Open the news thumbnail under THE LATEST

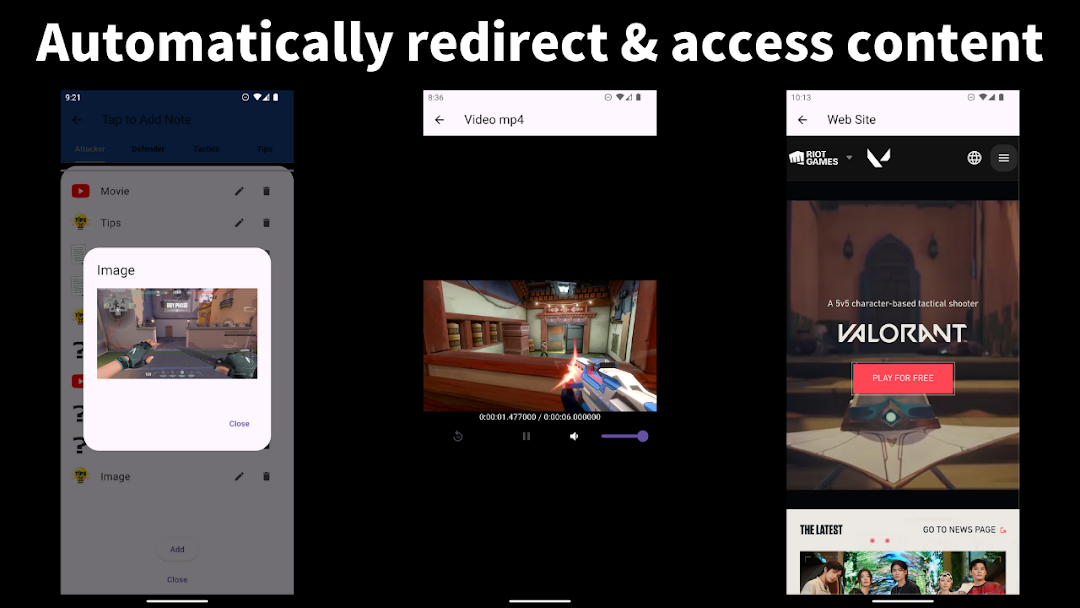pos(902,572)
